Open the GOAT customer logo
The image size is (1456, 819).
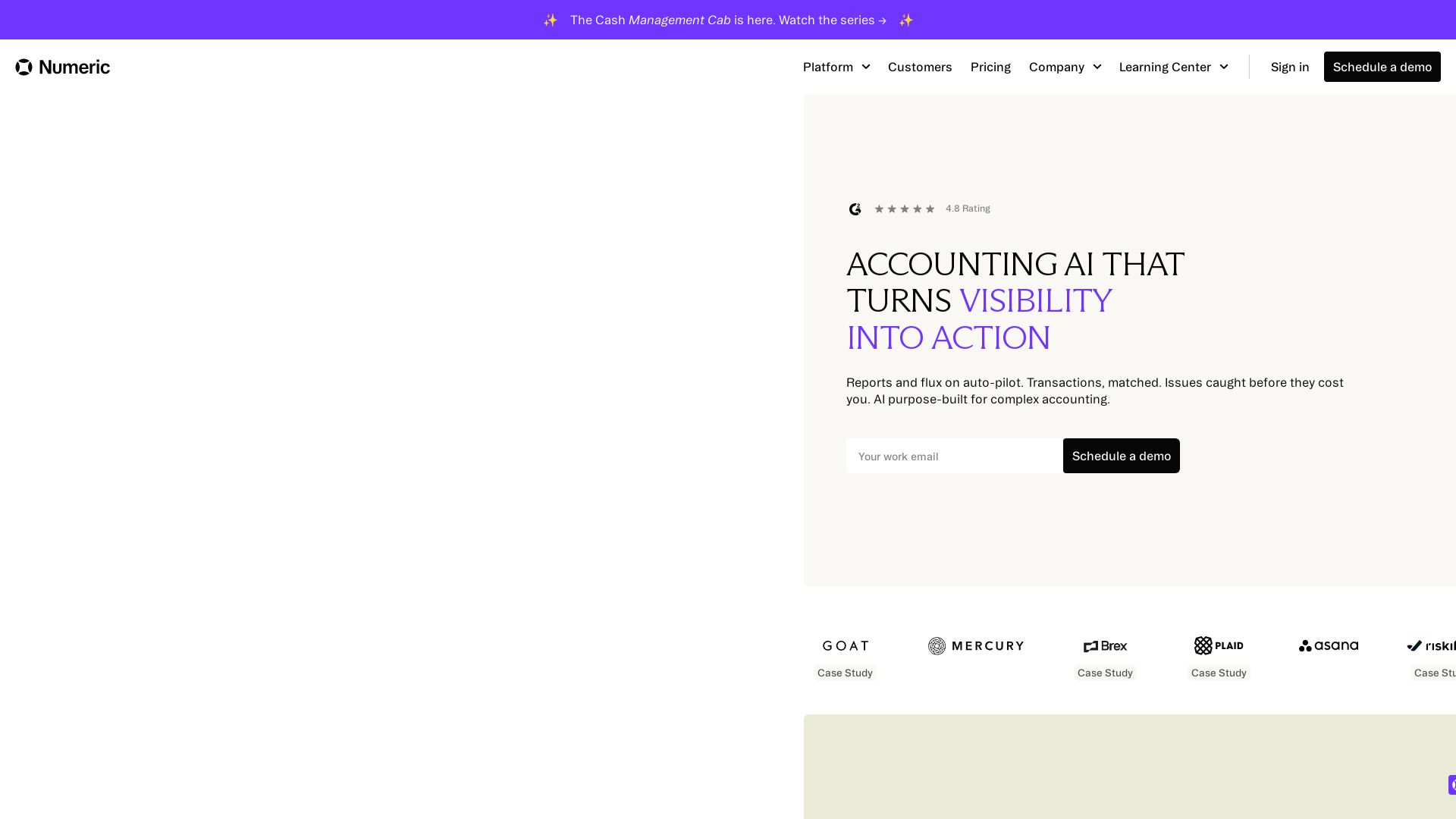(x=846, y=646)
